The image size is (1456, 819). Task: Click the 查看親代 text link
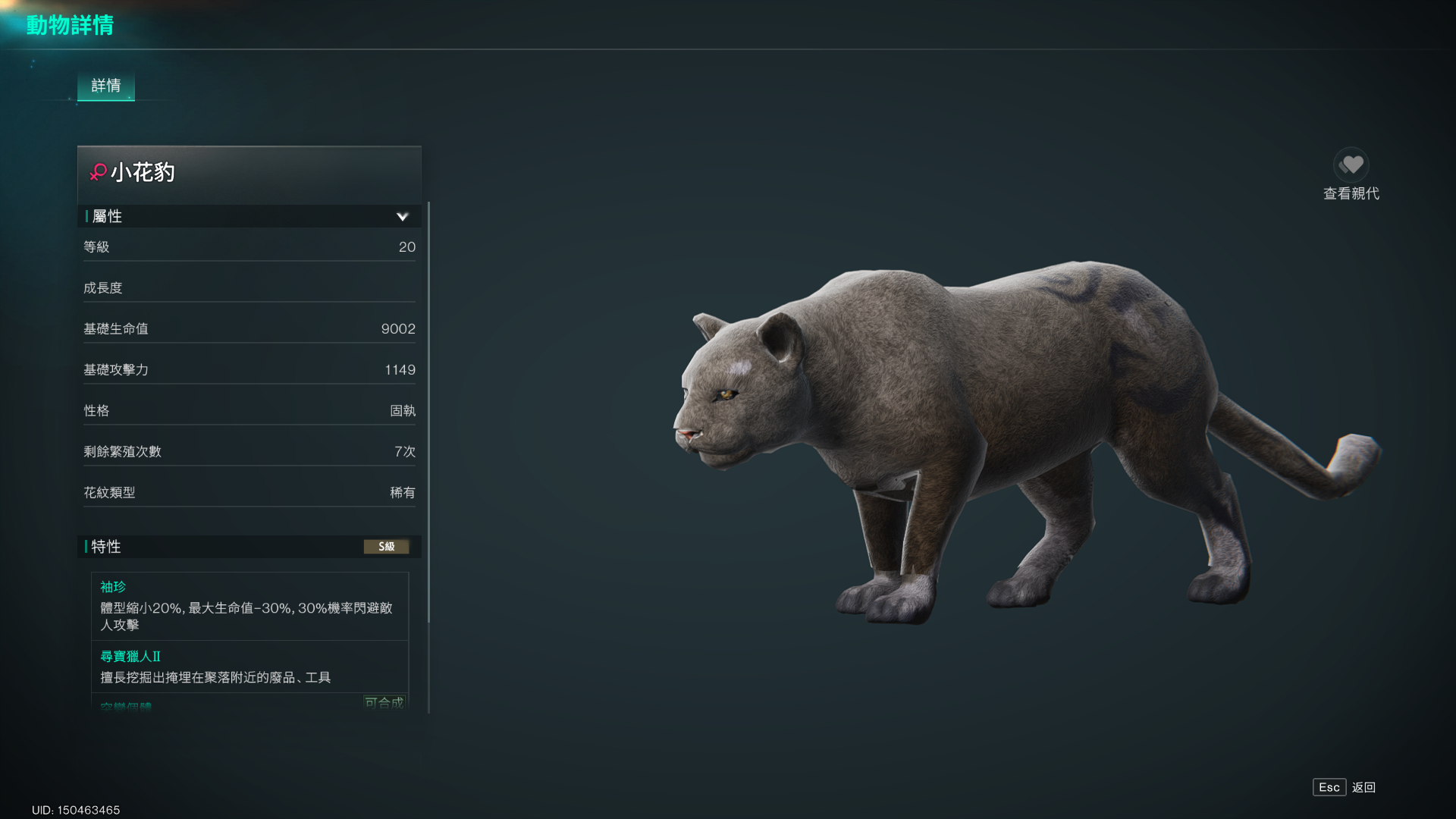point(1351,193)
